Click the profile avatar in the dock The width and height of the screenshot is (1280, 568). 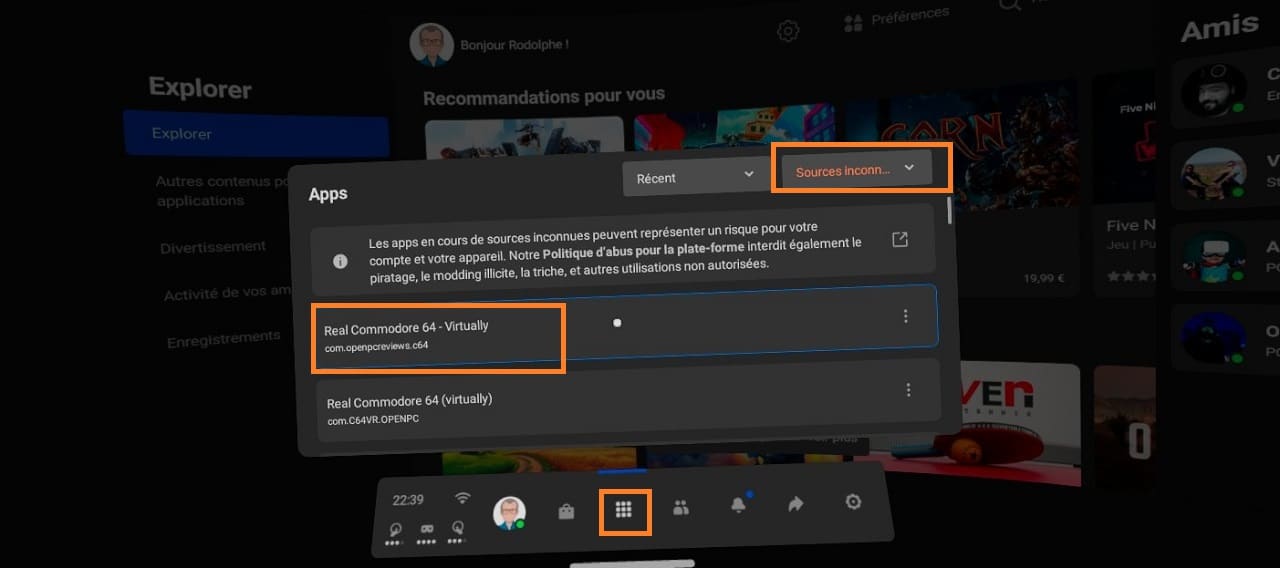tap(509, 514)
